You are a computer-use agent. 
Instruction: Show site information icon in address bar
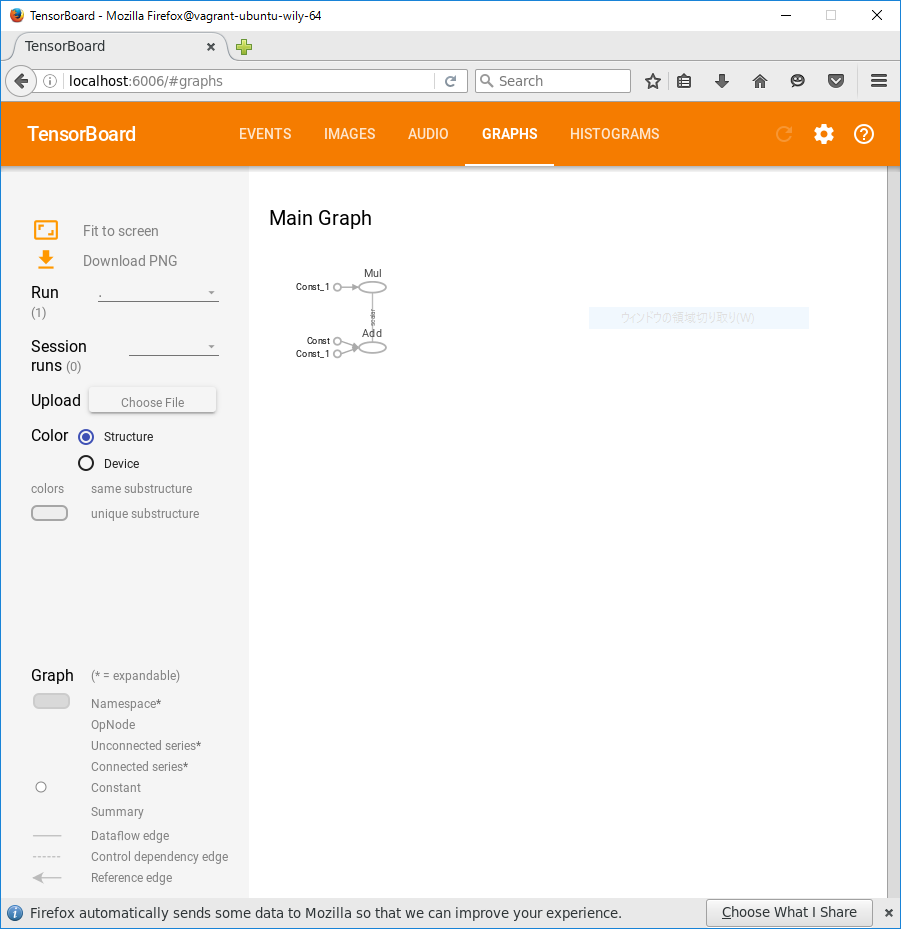pos(50,81)
